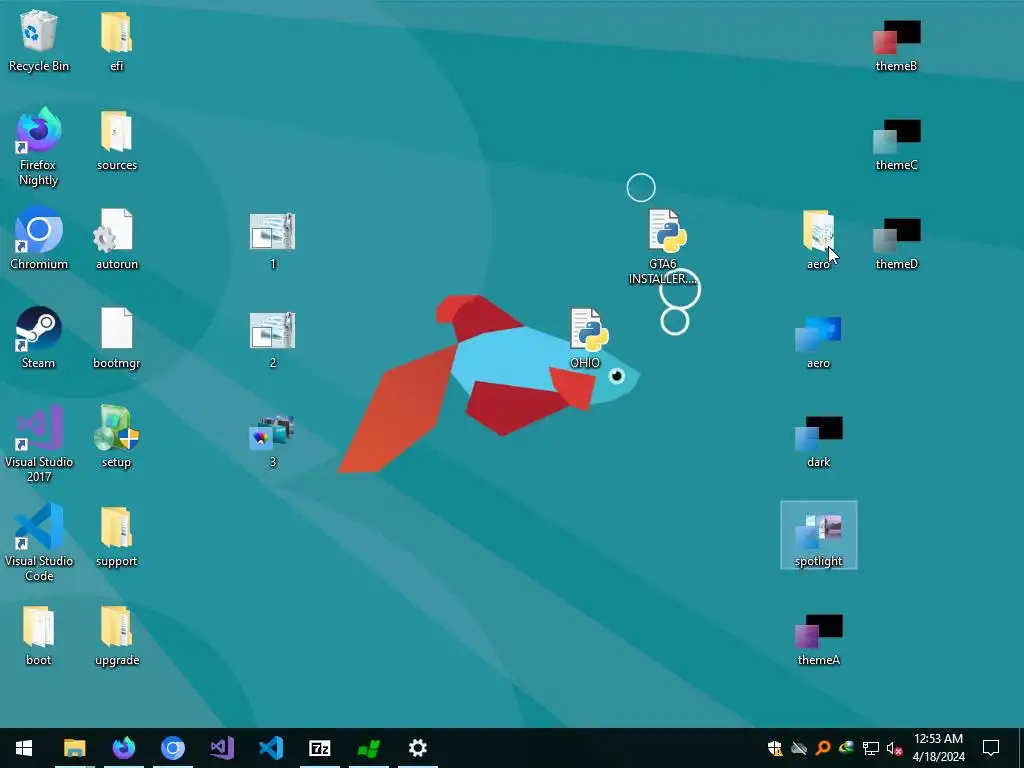Select the setup installer icon
The width and height of the screenshot is (1024, 768).
coord(116,436)
